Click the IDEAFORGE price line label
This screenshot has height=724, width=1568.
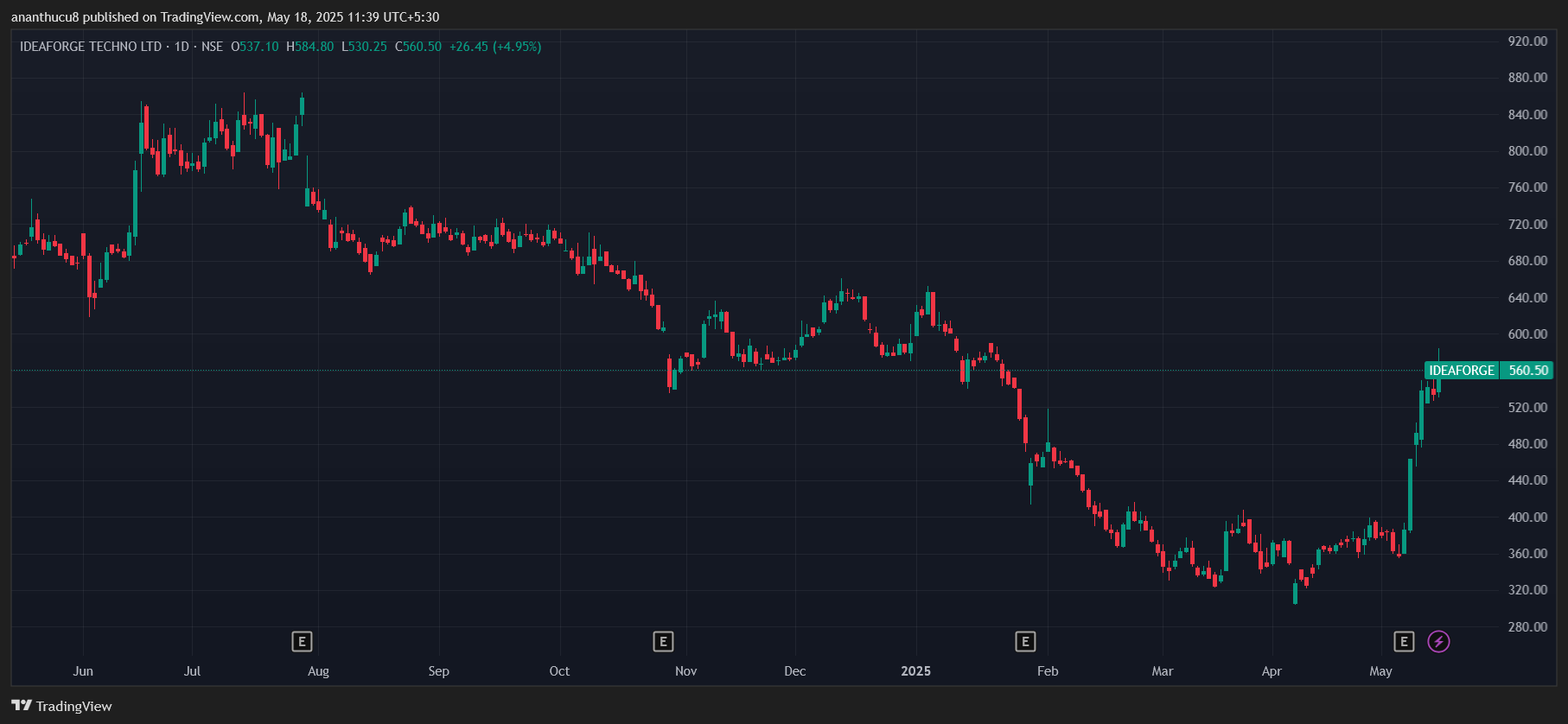pyautogui.click(x=1461, y=371)
